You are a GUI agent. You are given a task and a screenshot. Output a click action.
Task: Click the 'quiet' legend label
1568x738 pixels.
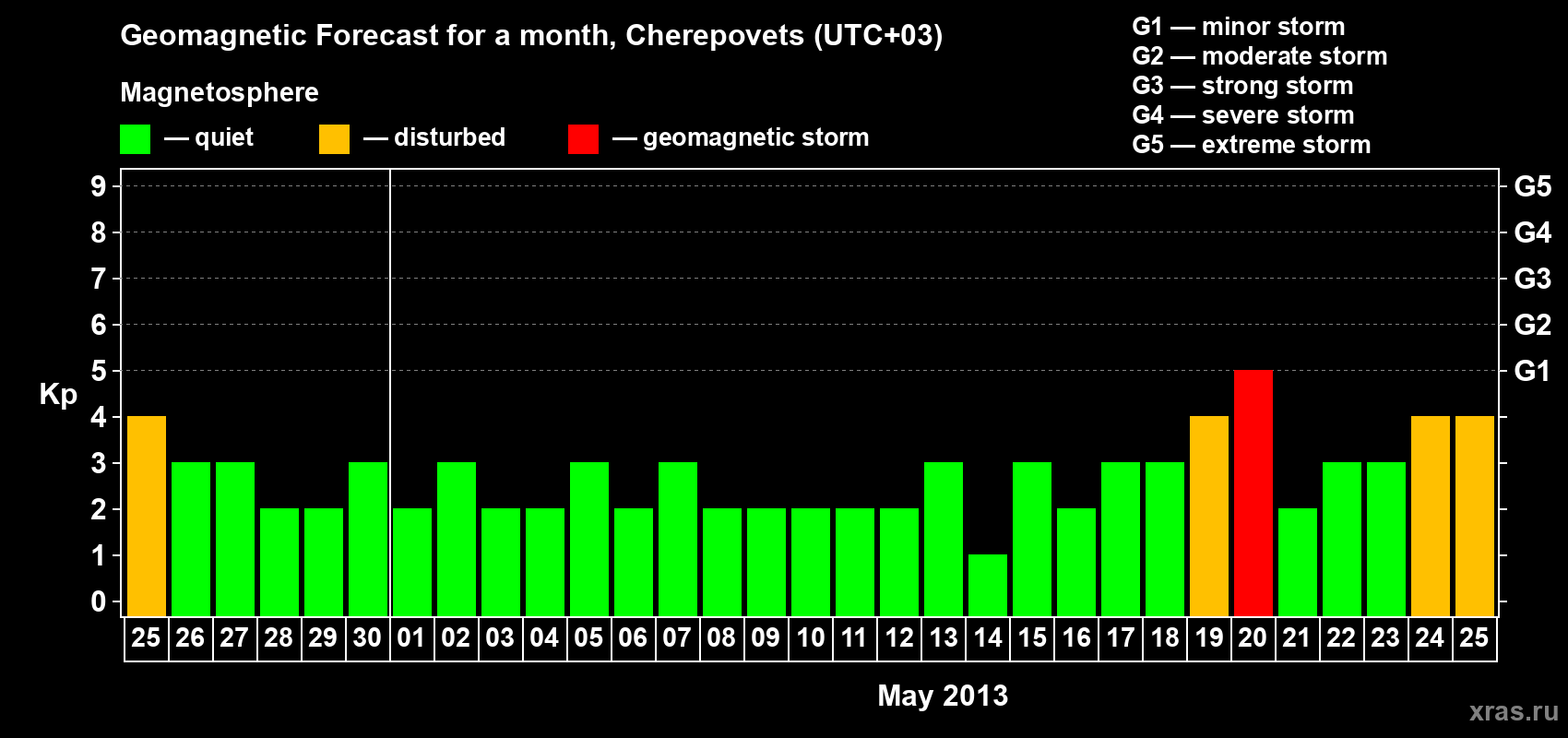[224, 137]
